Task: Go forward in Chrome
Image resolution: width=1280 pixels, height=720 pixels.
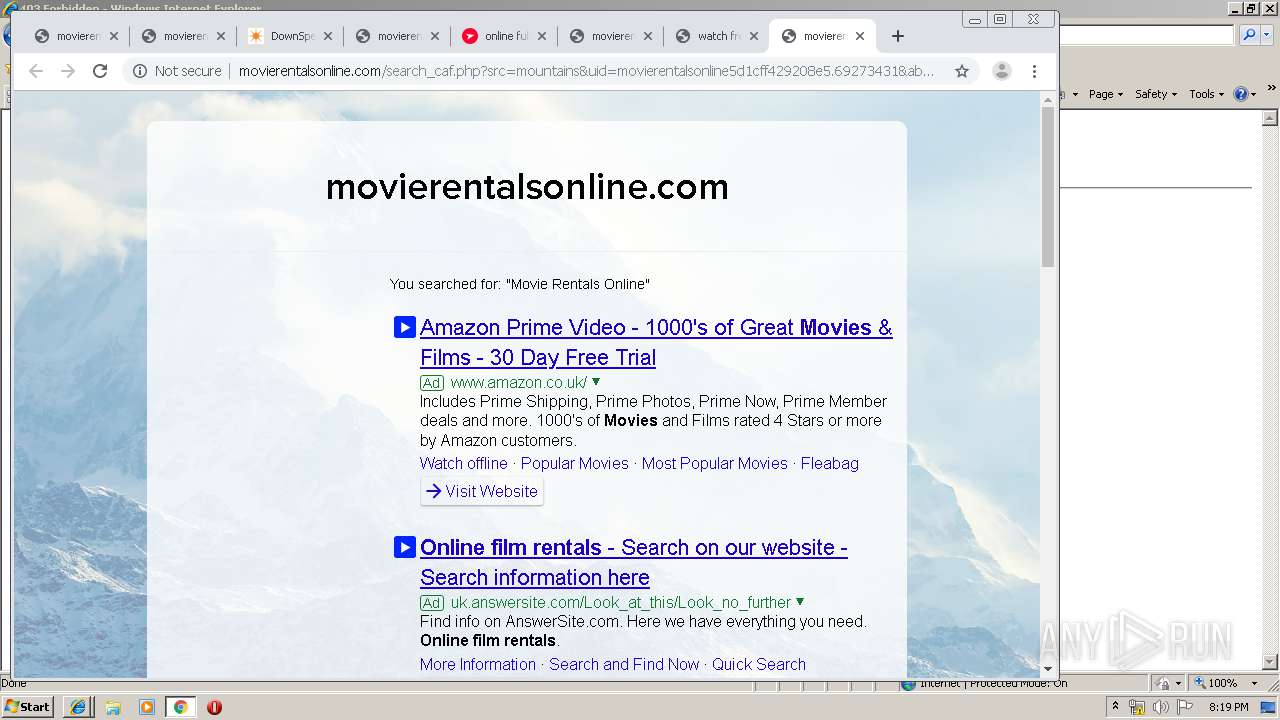Action: (68, 71)
